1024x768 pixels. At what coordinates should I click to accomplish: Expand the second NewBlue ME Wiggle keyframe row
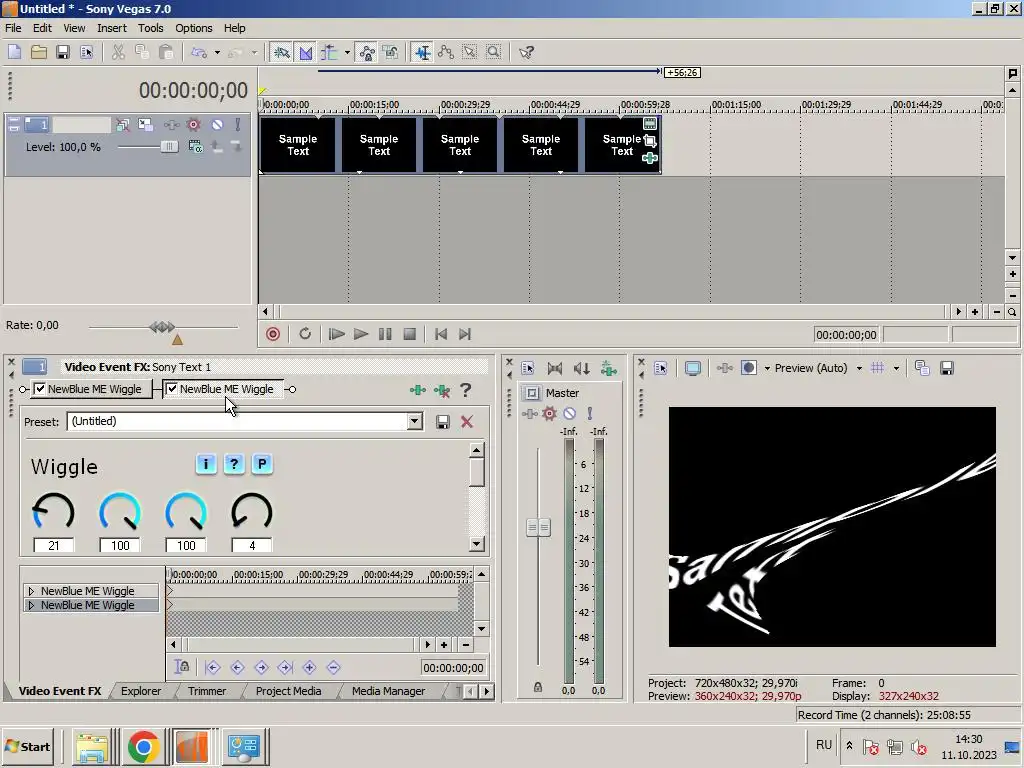point(31,605)
